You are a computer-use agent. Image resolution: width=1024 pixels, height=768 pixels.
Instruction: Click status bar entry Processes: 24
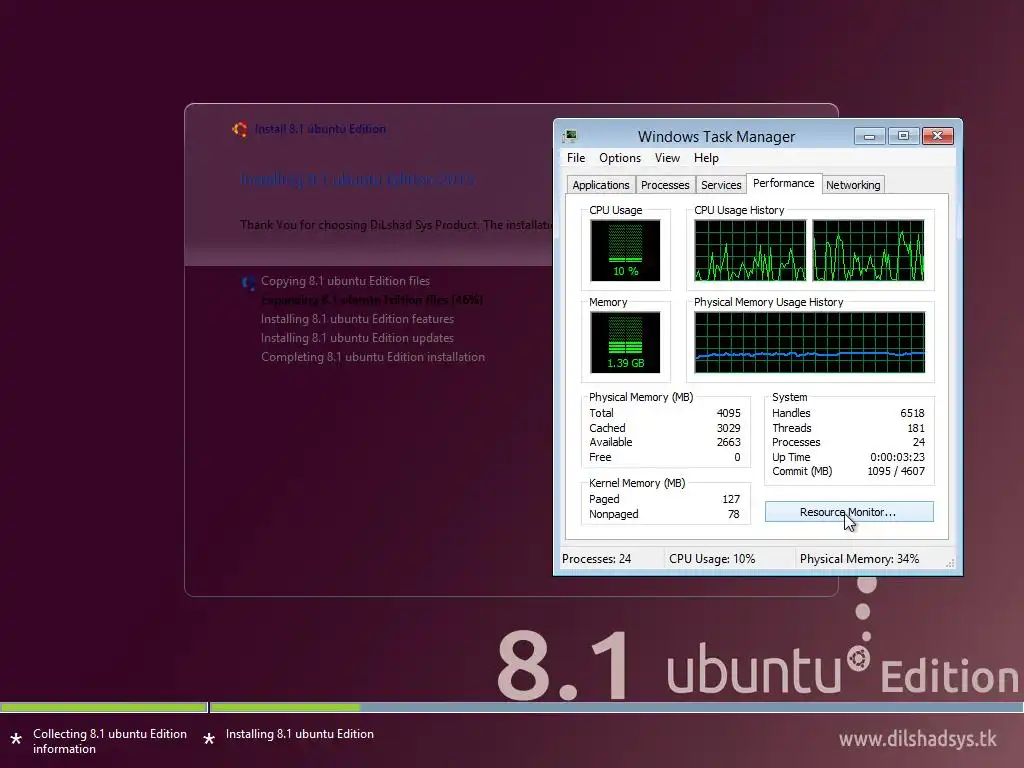(x=596, y=559)
